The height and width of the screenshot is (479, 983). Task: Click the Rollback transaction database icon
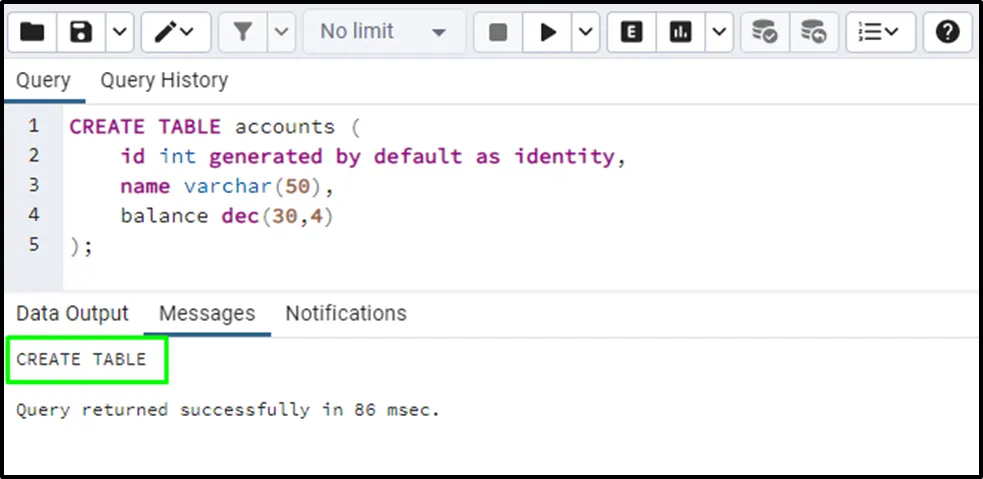(814, 32)
